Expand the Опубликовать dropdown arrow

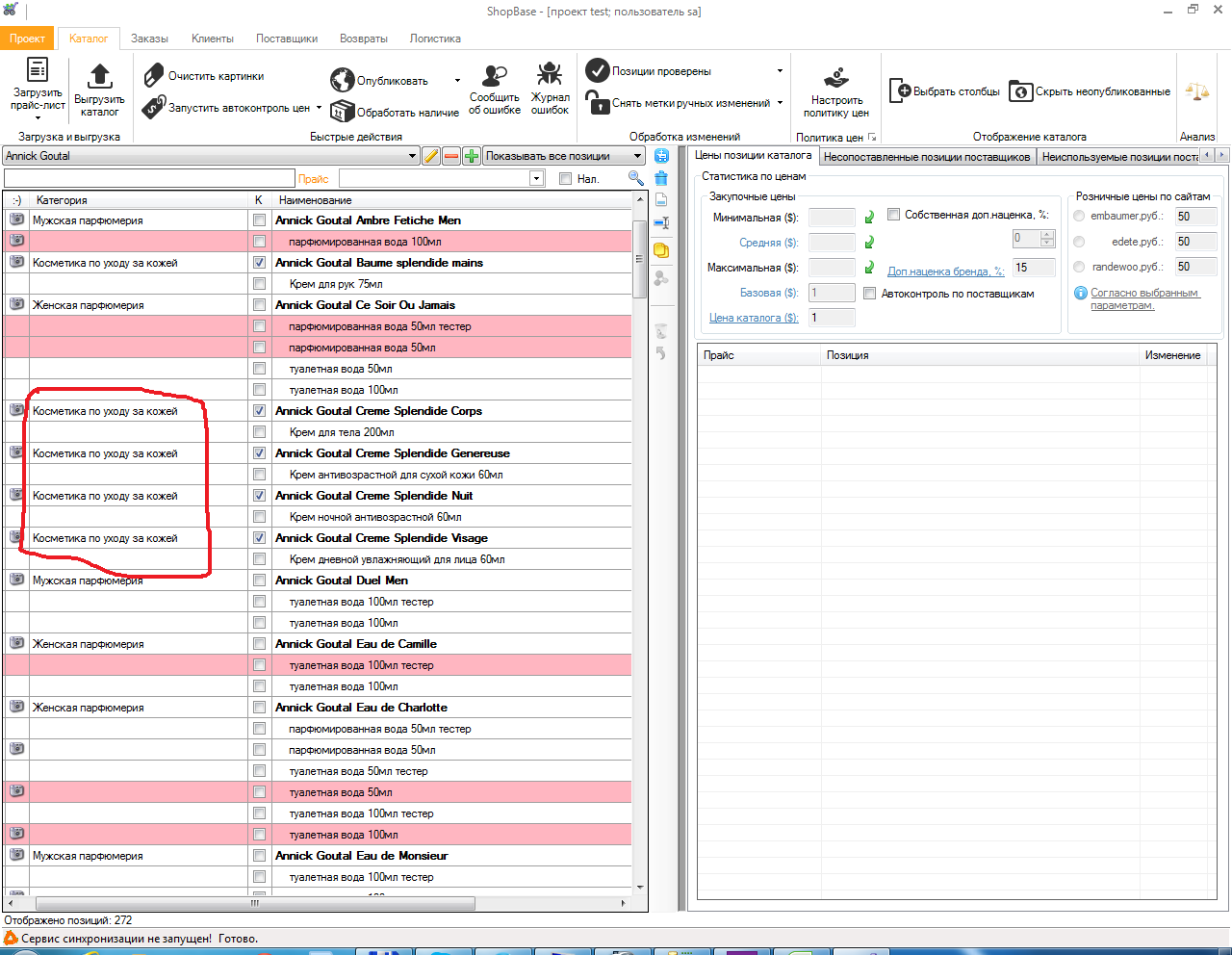(x=457, y=81)
